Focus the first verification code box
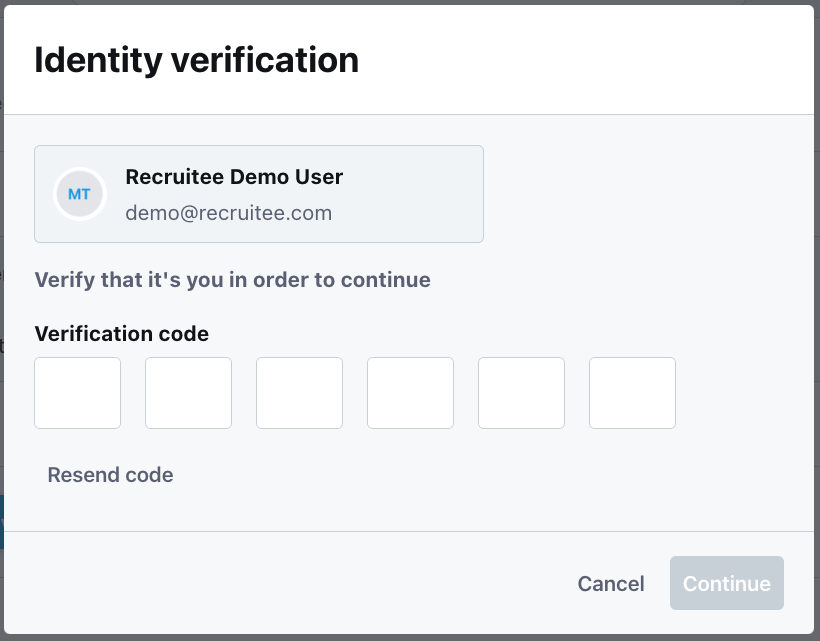Screen dimensions: 820x641 [x=78, y=393]
